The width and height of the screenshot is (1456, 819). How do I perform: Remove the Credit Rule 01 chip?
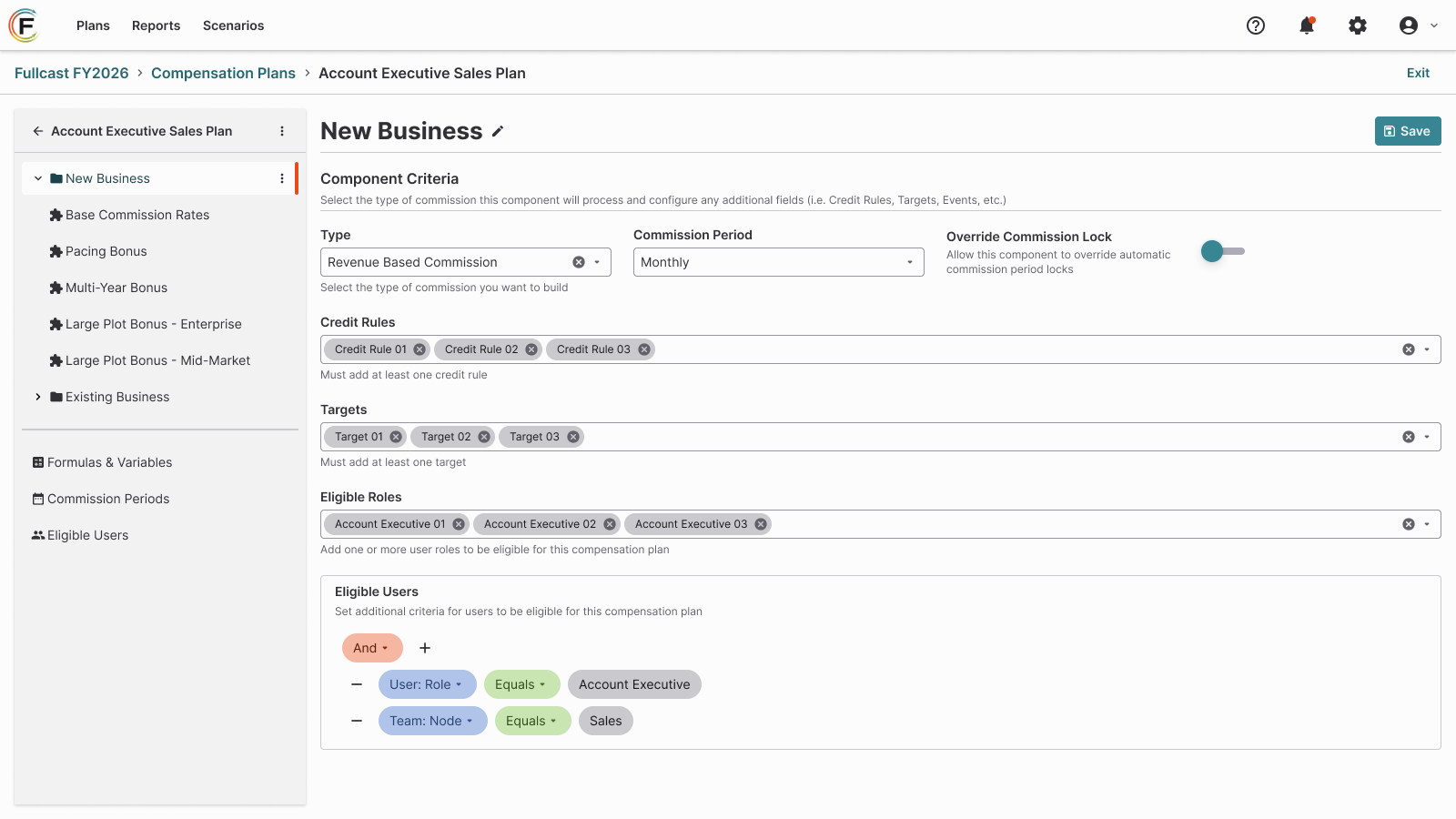click(420, 349)
